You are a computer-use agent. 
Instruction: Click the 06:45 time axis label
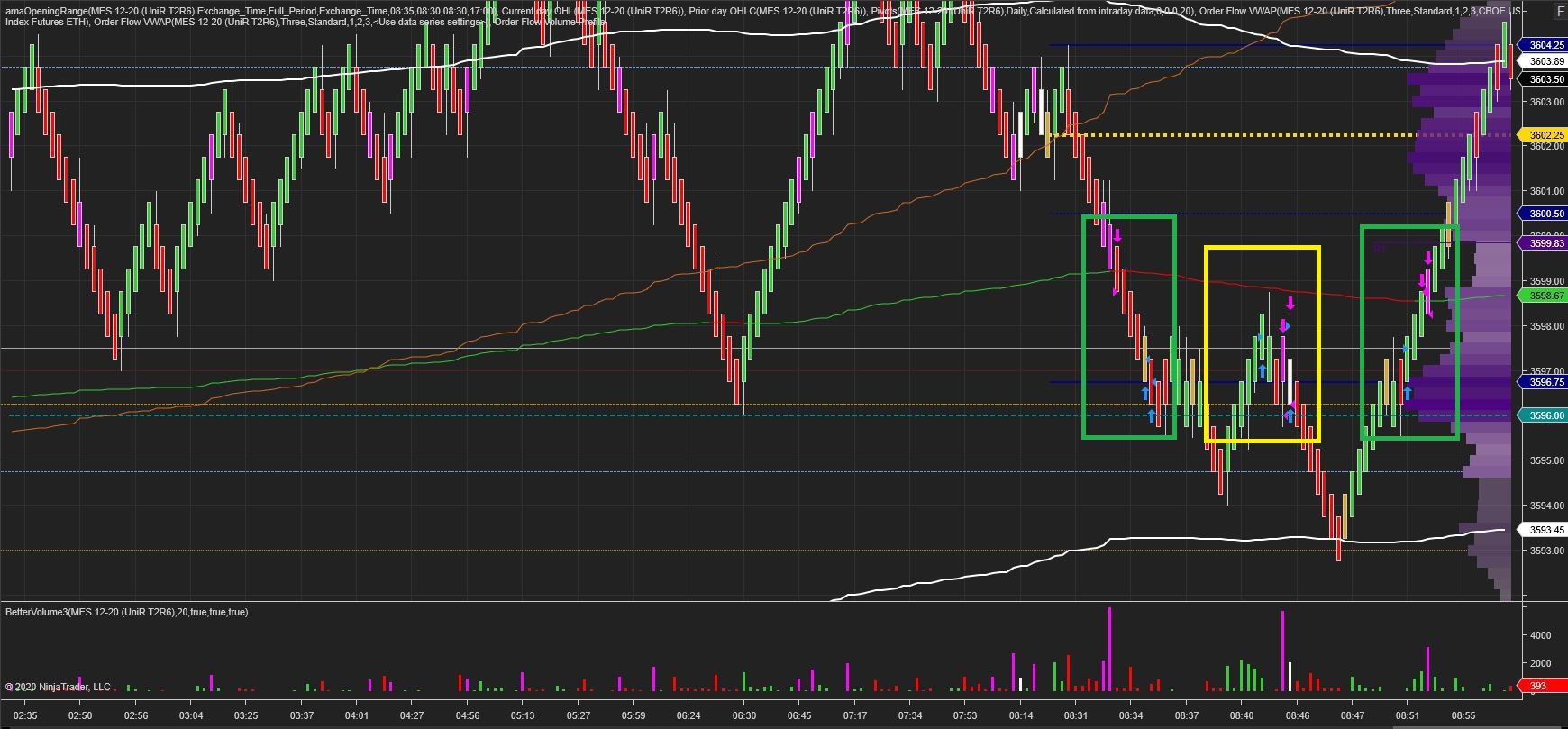[x=798, y=715]
